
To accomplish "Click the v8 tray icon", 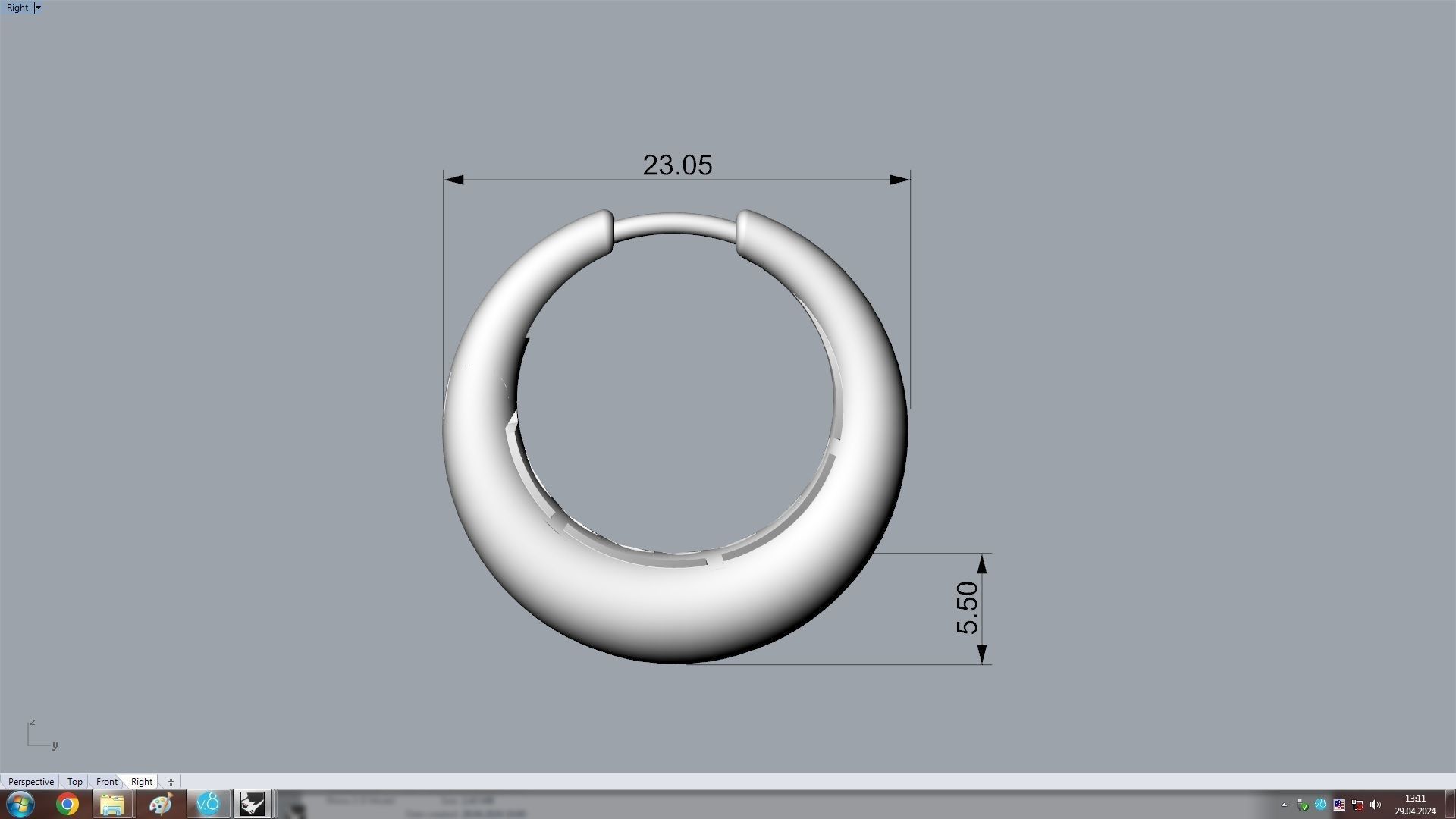I will coord(1320,805).
